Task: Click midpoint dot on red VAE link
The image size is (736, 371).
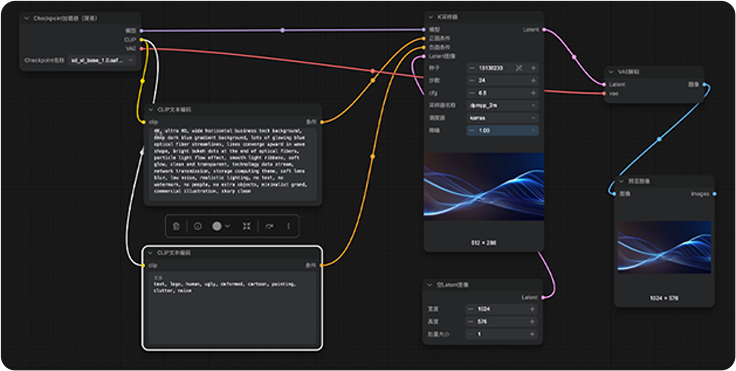Action: click(x=373, y=71)
